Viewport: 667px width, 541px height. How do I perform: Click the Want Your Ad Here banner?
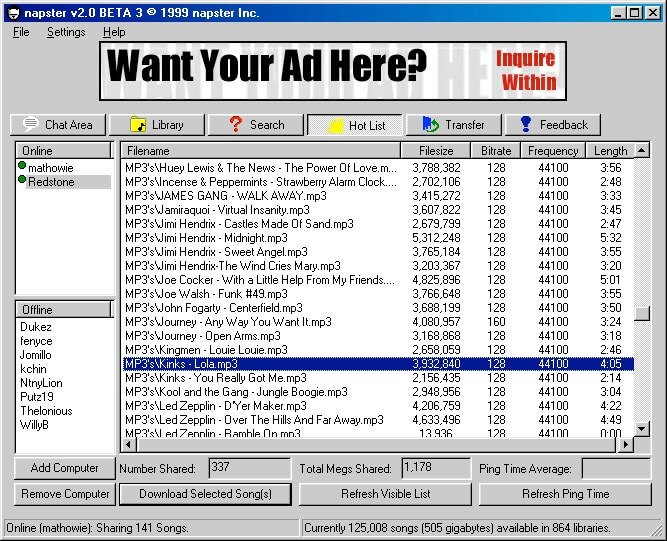[333, 71]
